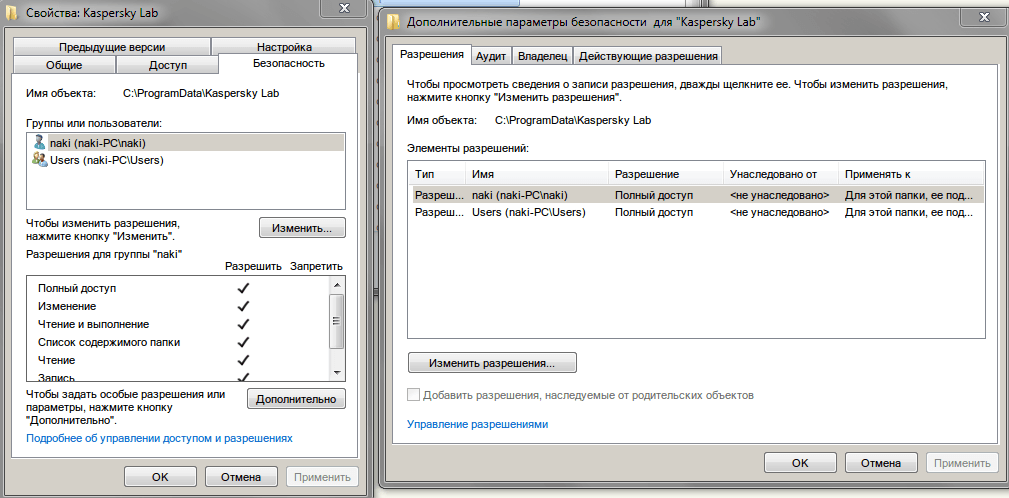Click the Полный доступ allow checkmark

click(242, 288)
